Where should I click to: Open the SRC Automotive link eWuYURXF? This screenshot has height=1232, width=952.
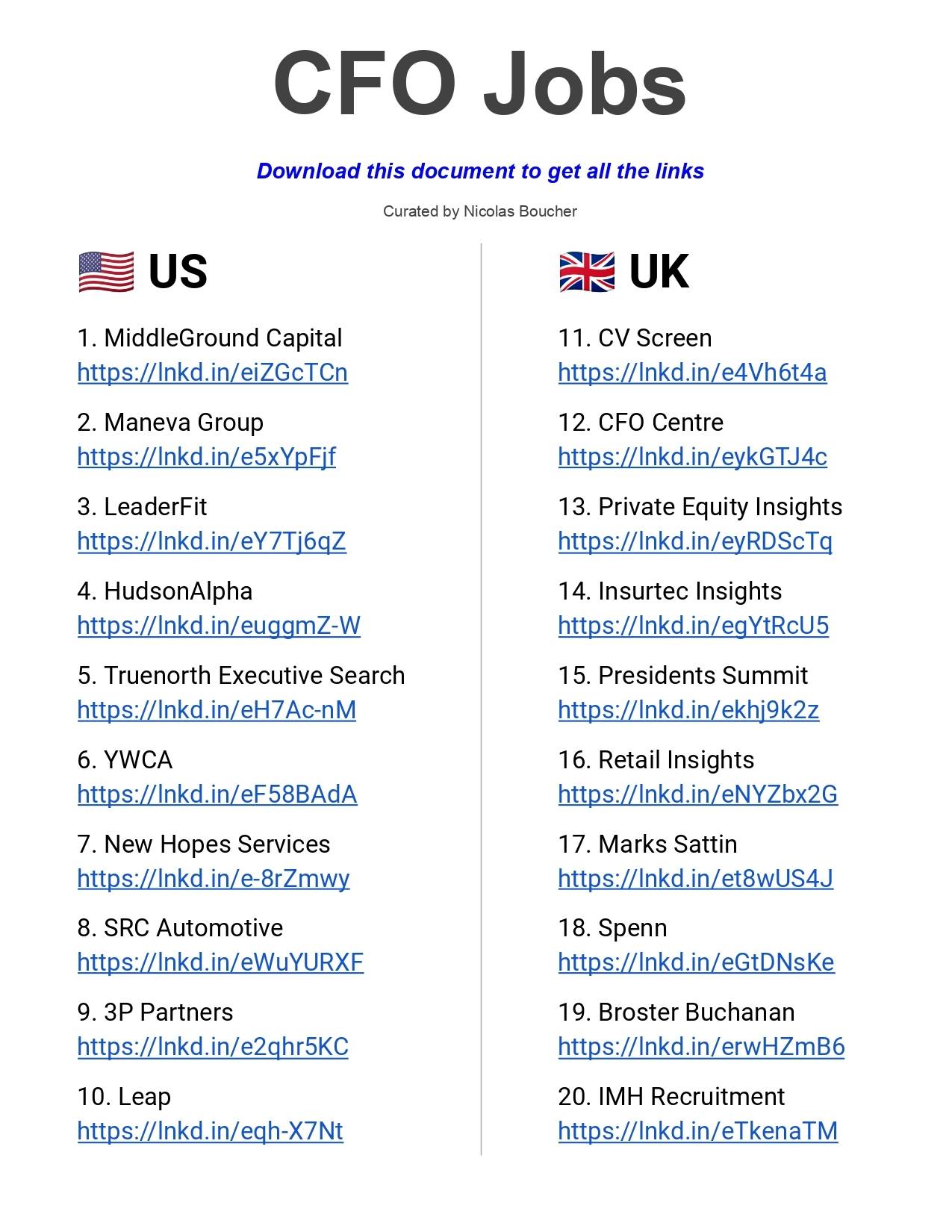point(220,962)
